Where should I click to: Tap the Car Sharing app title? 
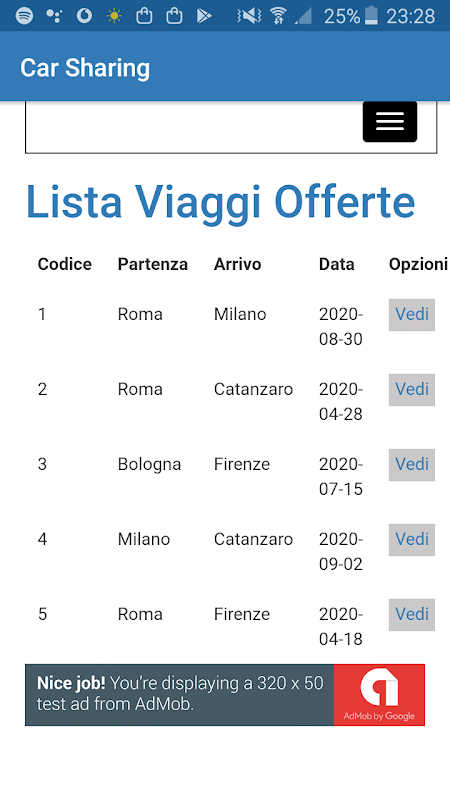[x=85, y=68]
